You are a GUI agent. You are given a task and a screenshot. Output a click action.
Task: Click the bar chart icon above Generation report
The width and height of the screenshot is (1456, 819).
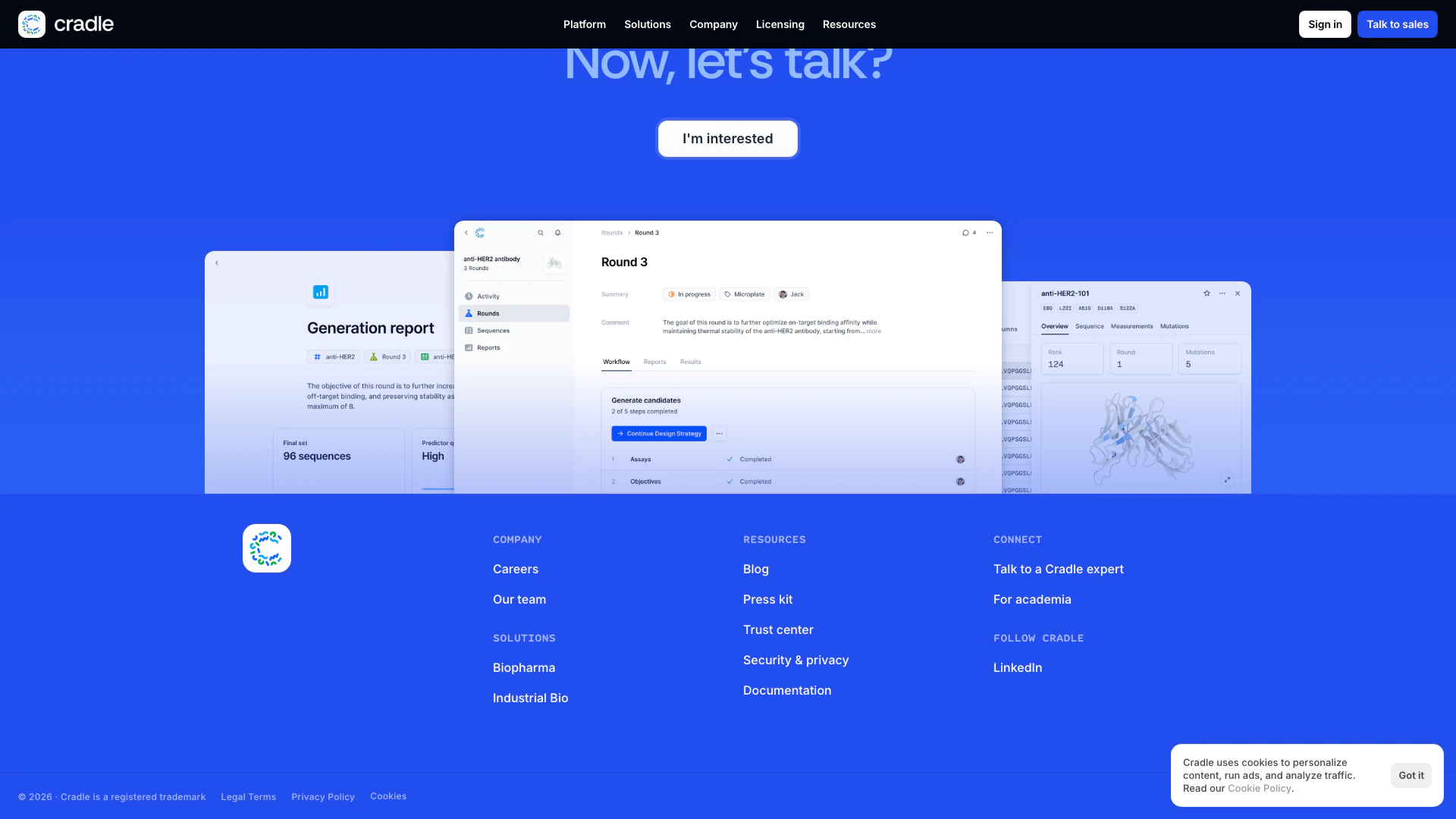click(x=321, y=292)
